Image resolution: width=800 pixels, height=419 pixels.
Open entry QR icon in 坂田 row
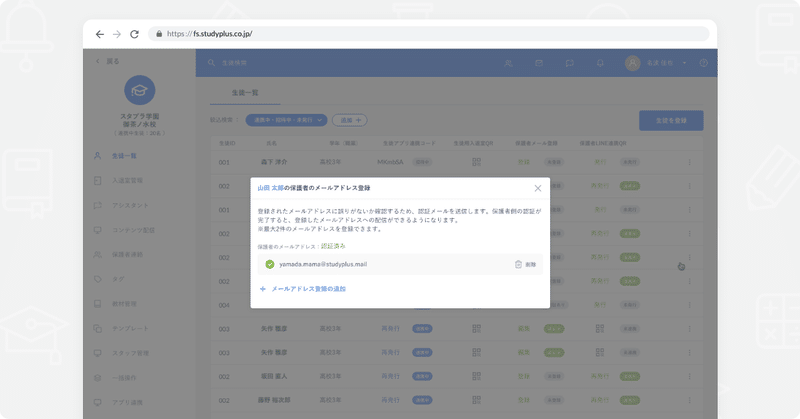click(477, 376)
